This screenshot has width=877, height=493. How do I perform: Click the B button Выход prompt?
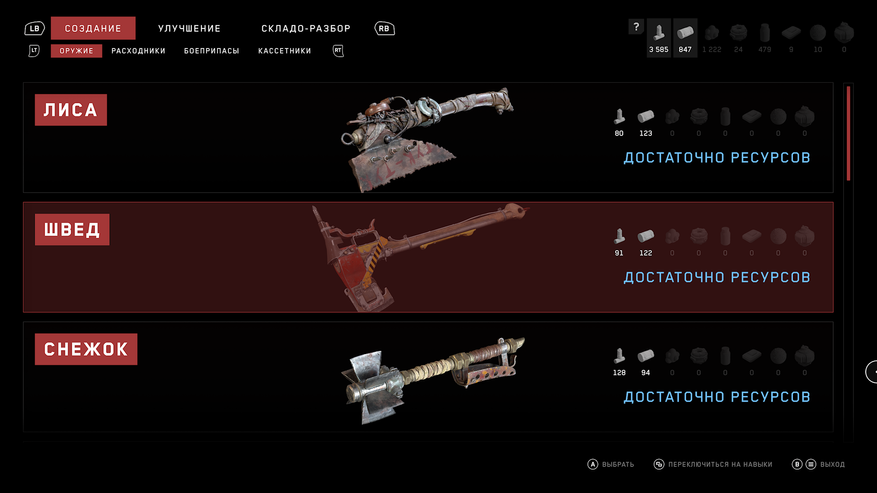818,464
